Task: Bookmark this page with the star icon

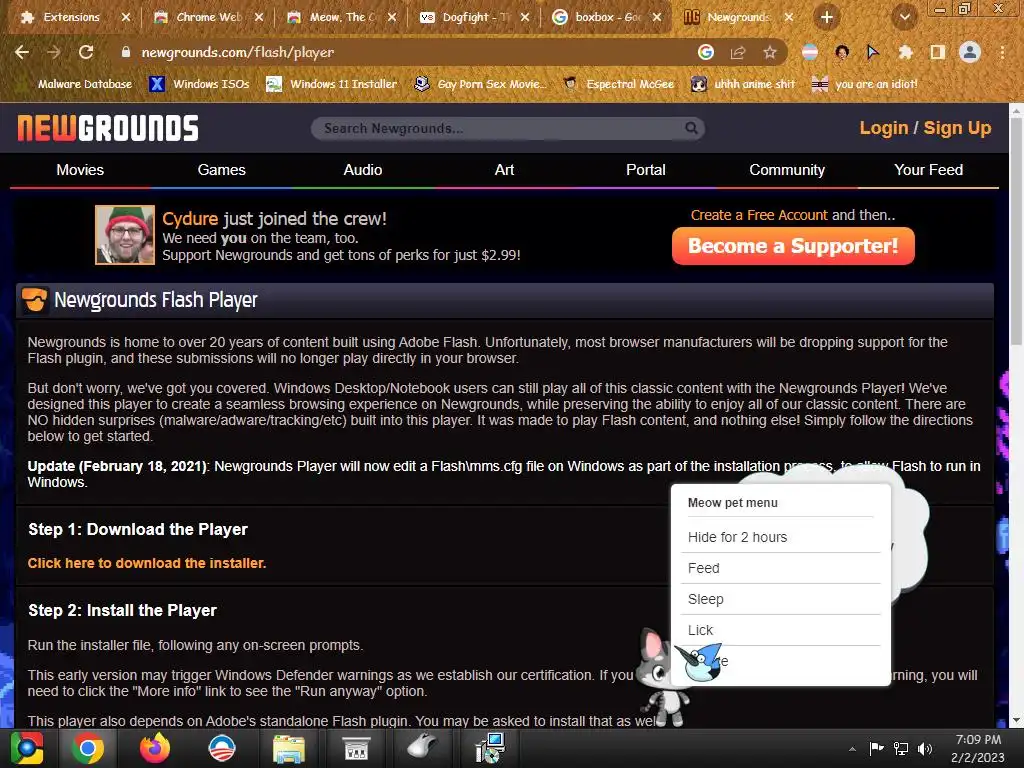Action: click(x=770, y=52)
